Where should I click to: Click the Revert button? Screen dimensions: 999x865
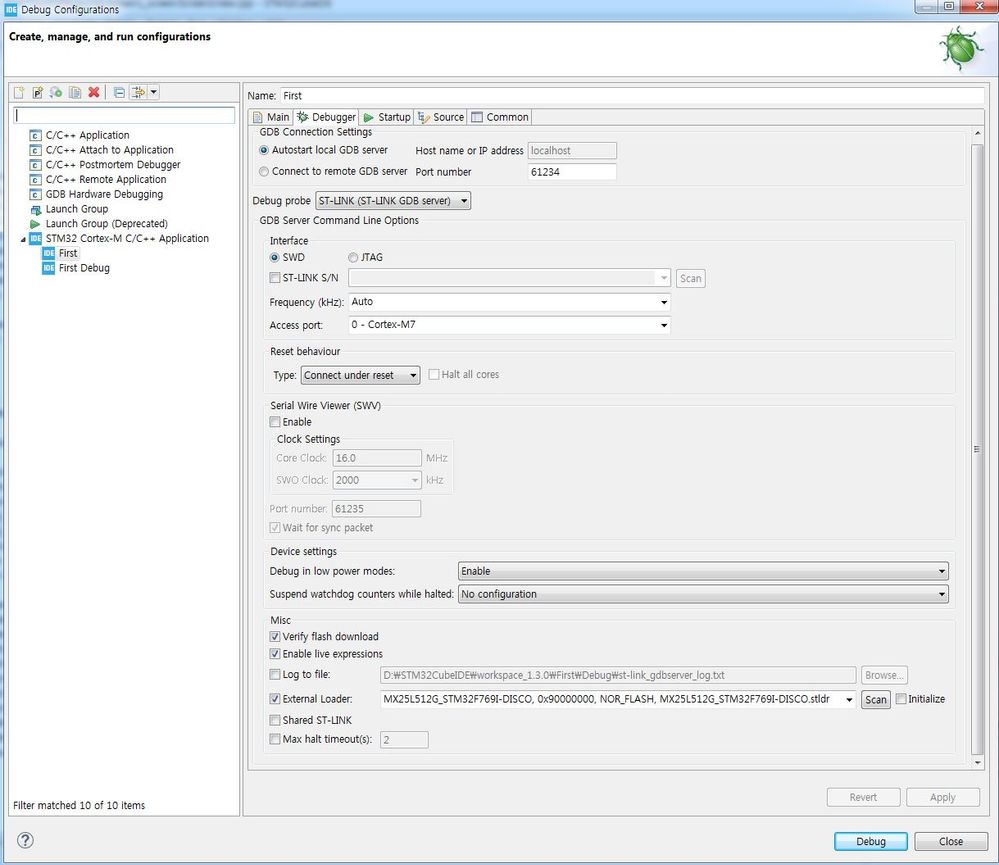[x=863, y=797]
